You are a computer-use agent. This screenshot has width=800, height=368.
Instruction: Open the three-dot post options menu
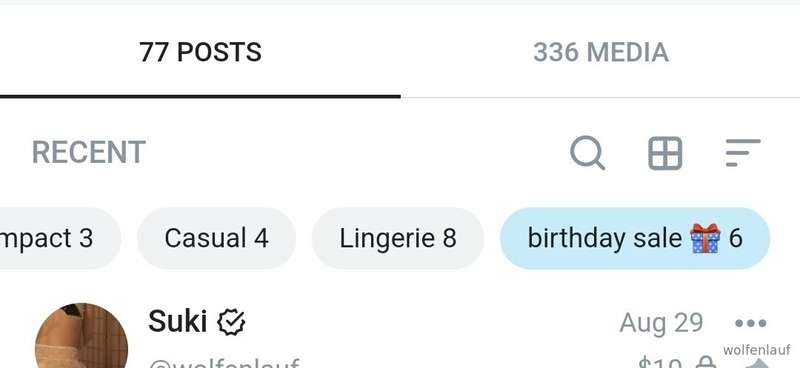751,323
